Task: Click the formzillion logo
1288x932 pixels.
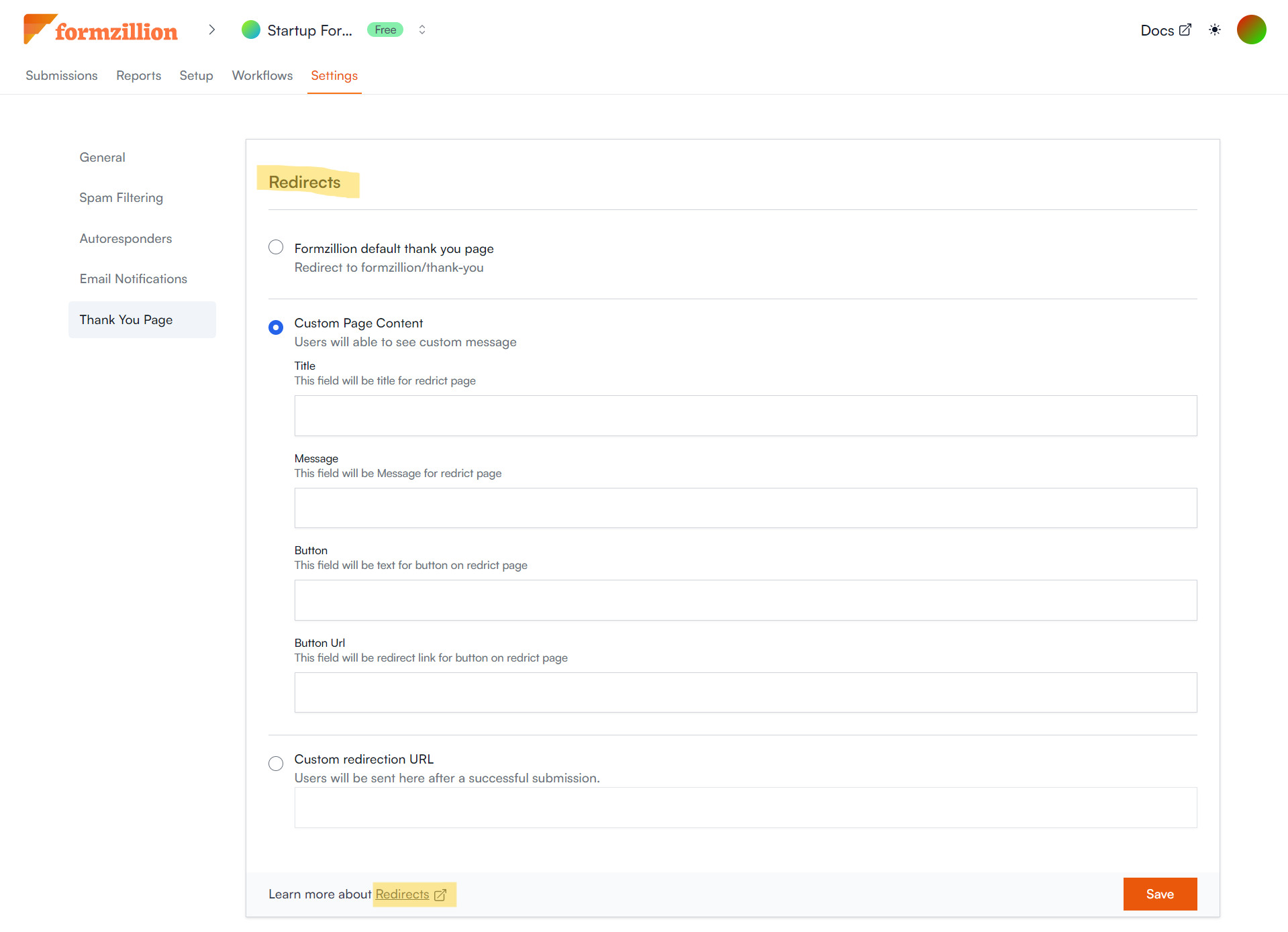Action: (99, 30)
